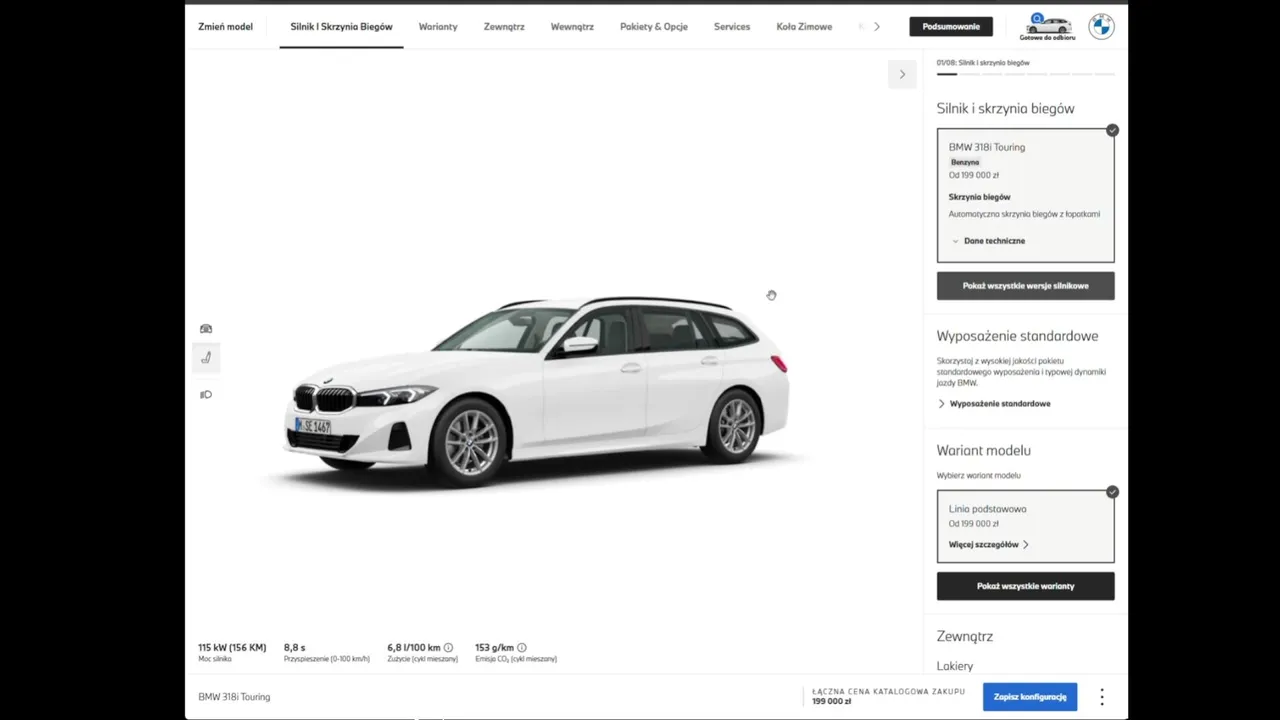Viewport: 1280px width, 720px height.
Task: Switch to exterior car view icon
Action: [x=206, y=329]
